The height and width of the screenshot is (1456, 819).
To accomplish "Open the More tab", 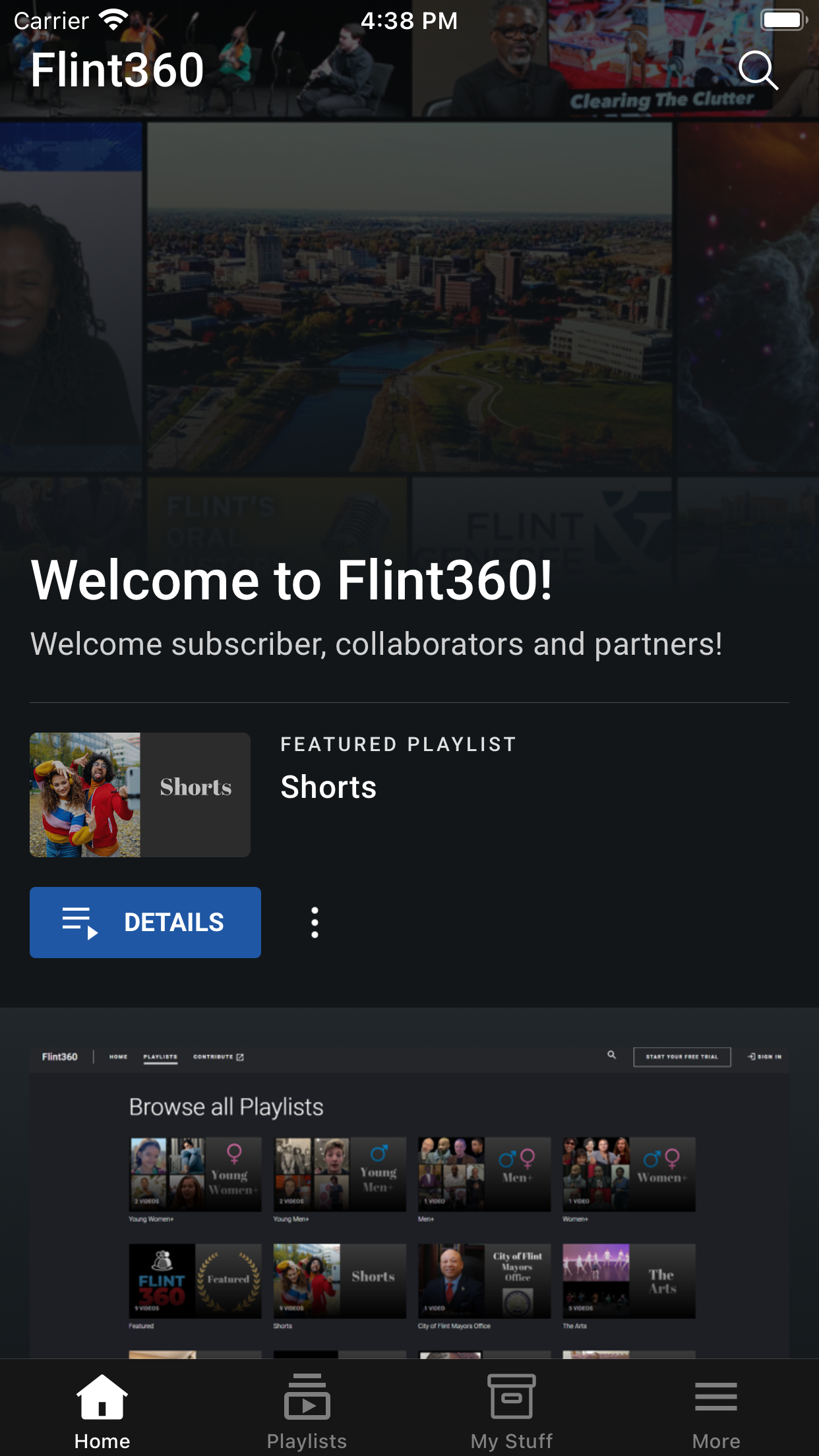I will tap(716, 1410).
